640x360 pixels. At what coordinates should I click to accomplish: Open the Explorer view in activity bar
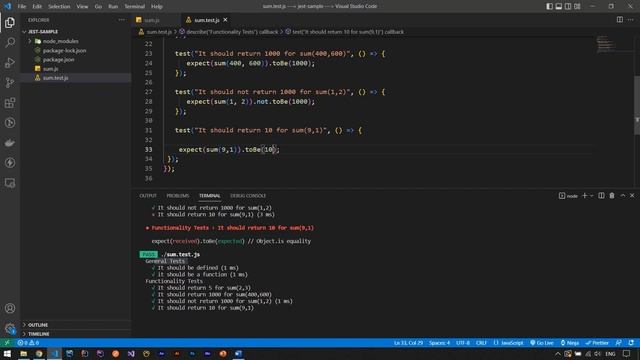[10, 22]
